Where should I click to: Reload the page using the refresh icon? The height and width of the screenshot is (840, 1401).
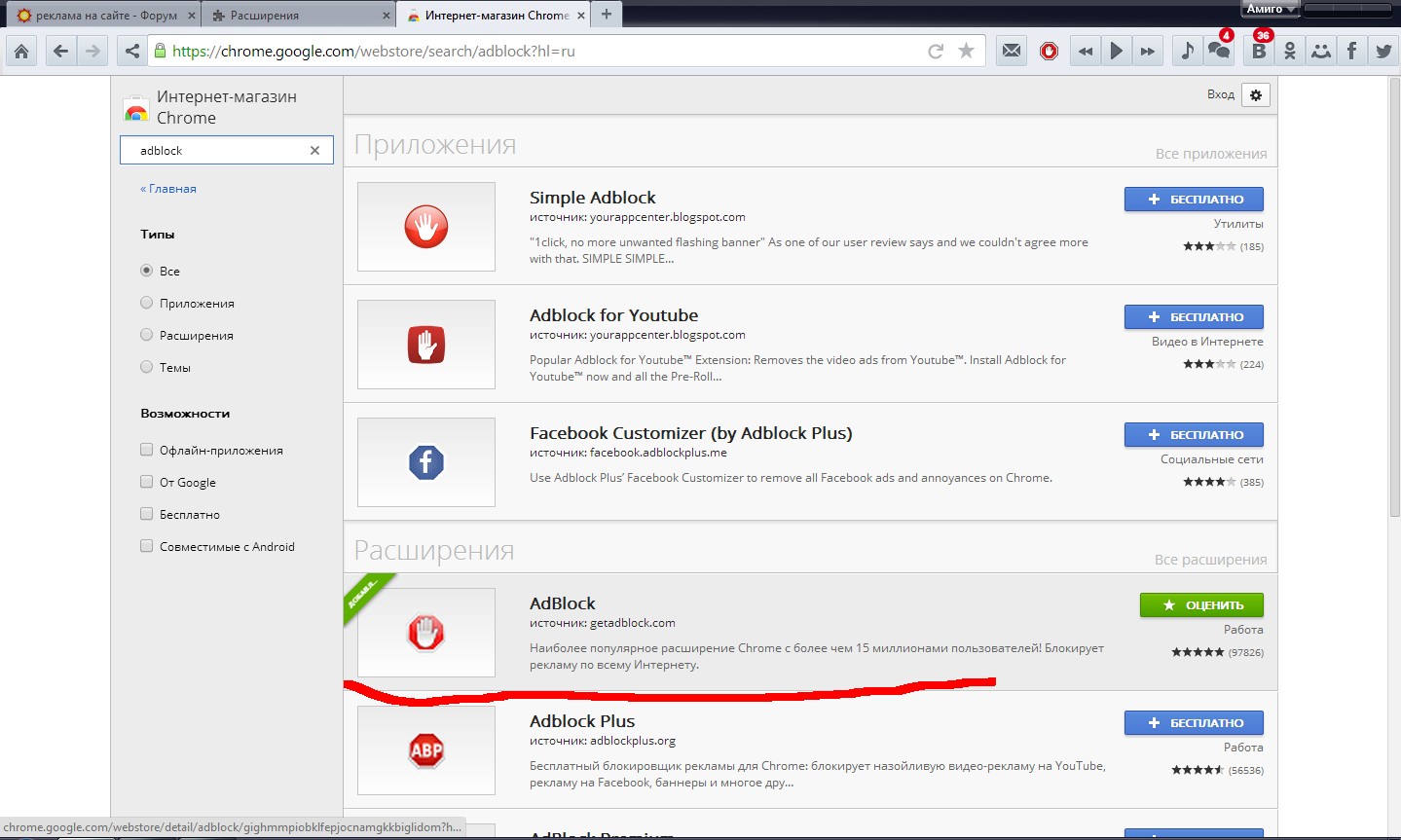point(936,51)
